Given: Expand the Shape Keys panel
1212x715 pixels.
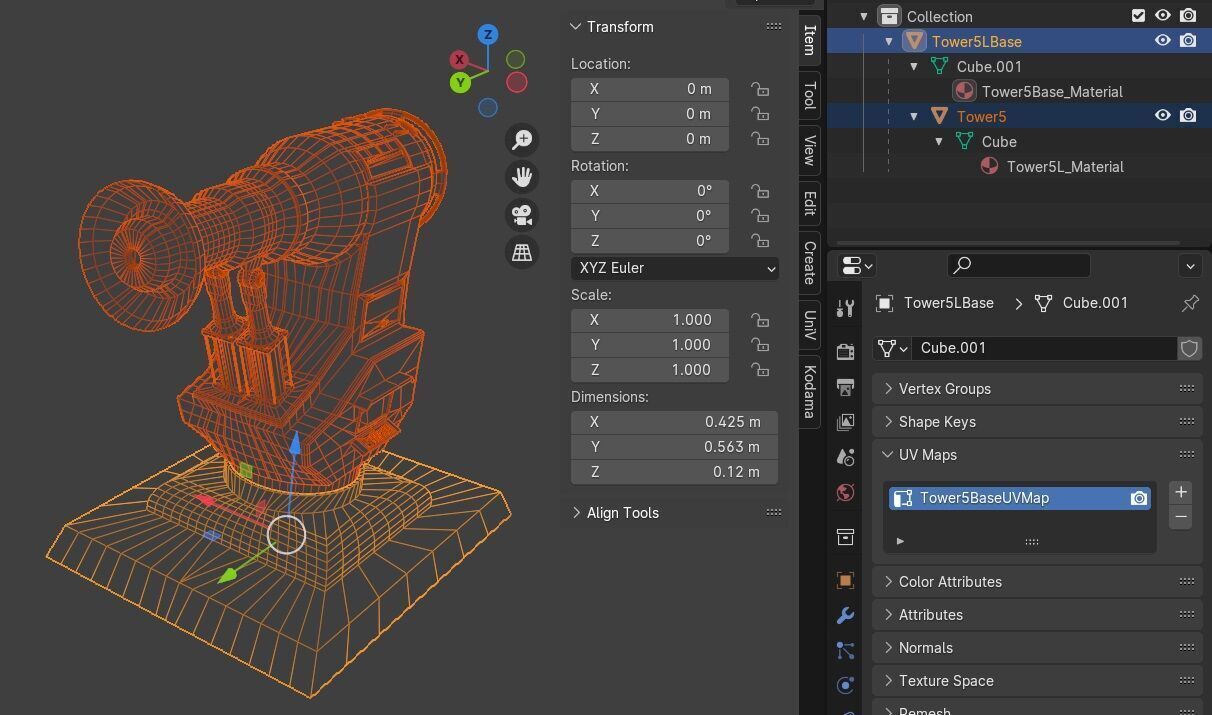Looking at the screenshot, I should click(x=888, y=421).
